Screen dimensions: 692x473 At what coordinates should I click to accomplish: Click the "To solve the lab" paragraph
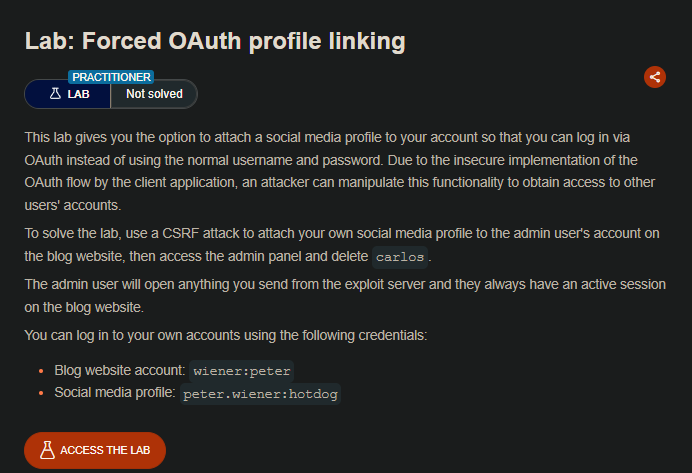[x=341, y=244]
